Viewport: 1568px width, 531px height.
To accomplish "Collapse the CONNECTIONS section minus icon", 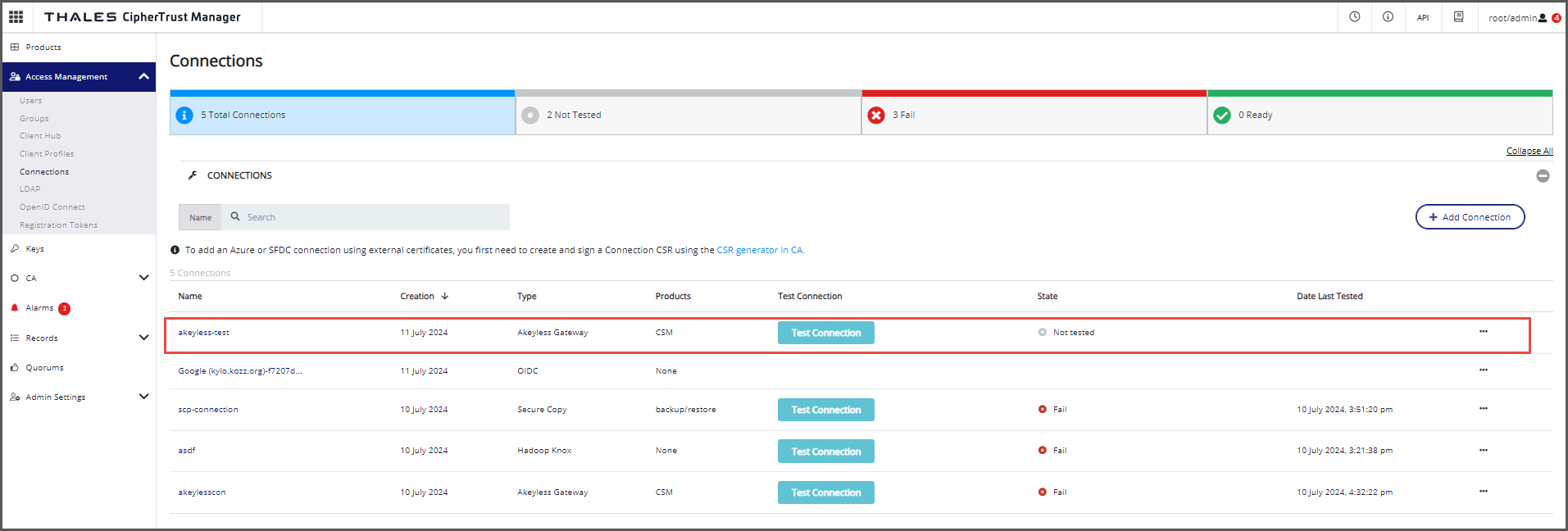I will coord(1543,175).
